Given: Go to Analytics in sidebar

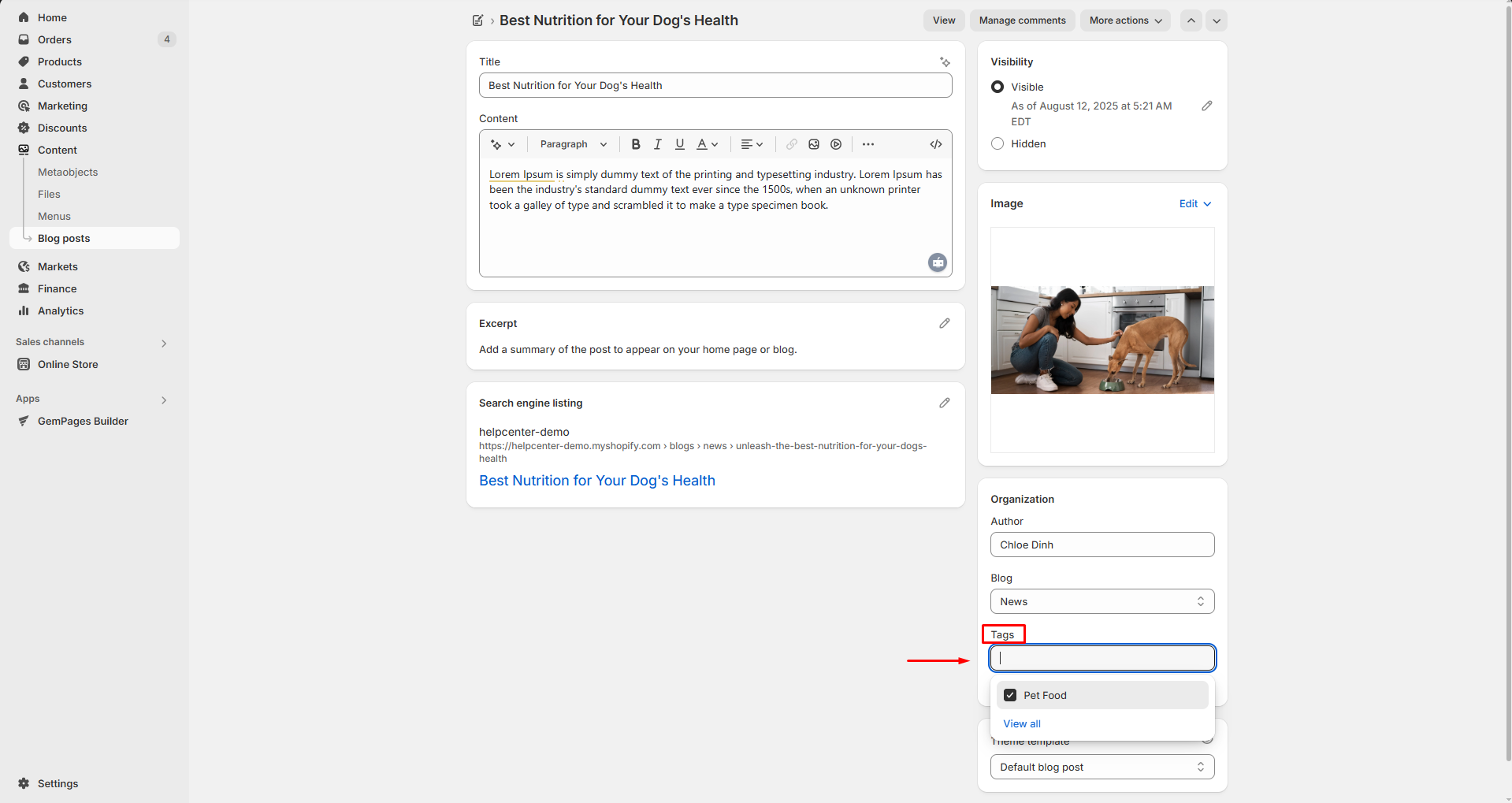Looking at the screenshot, I should pos(61,310).
